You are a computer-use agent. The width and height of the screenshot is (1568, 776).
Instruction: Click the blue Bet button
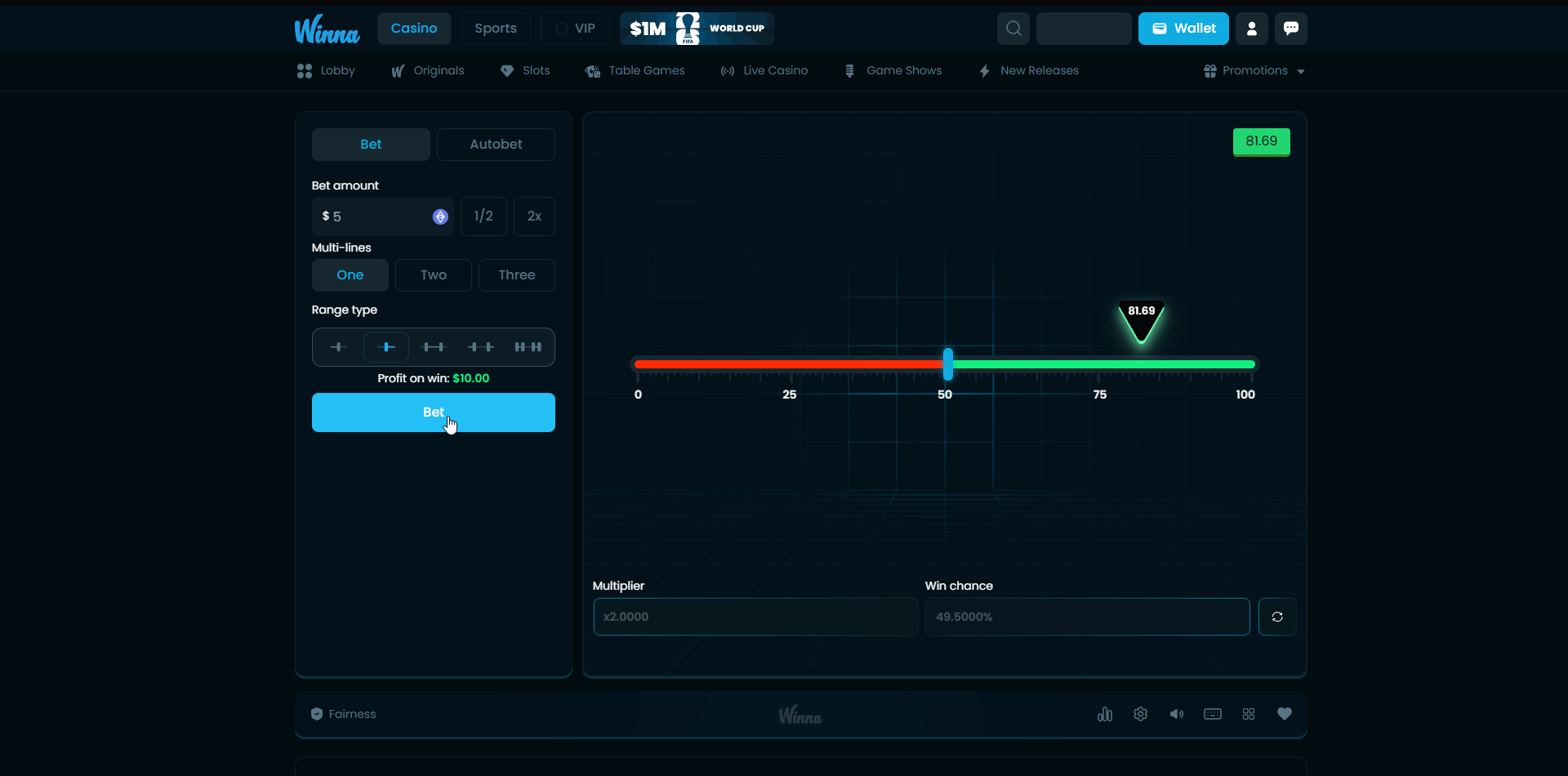point(434,413)
